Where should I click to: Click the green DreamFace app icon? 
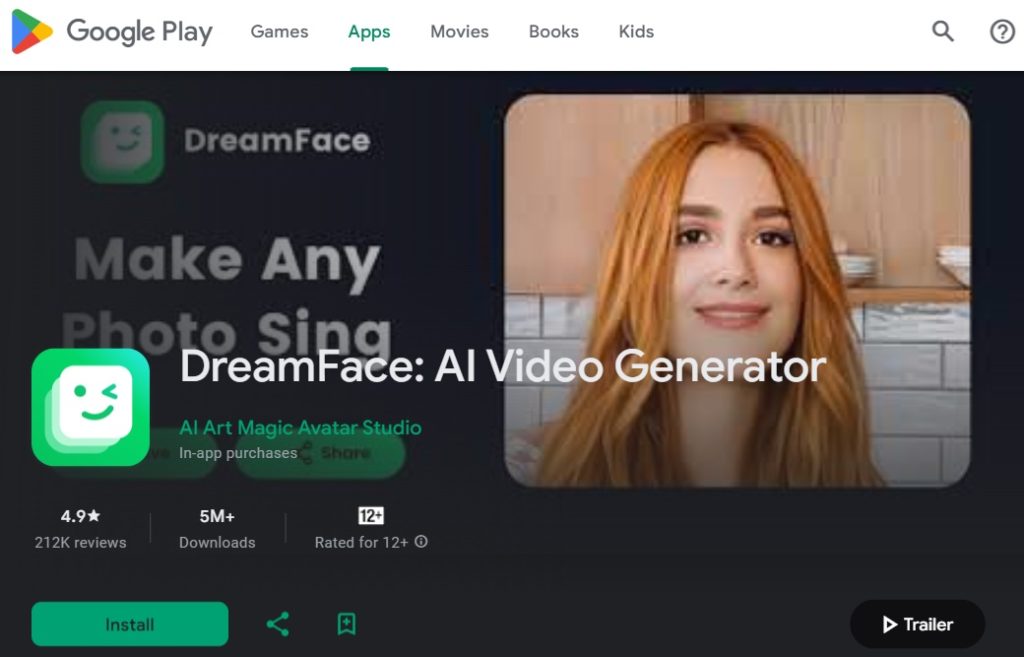pos(90,407)
